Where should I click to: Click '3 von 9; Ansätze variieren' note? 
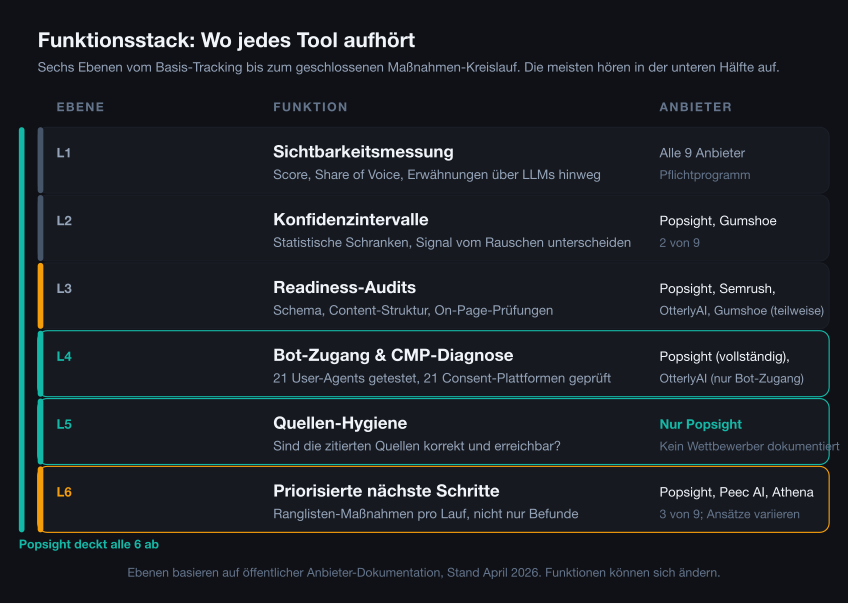[x=729, y=514]
